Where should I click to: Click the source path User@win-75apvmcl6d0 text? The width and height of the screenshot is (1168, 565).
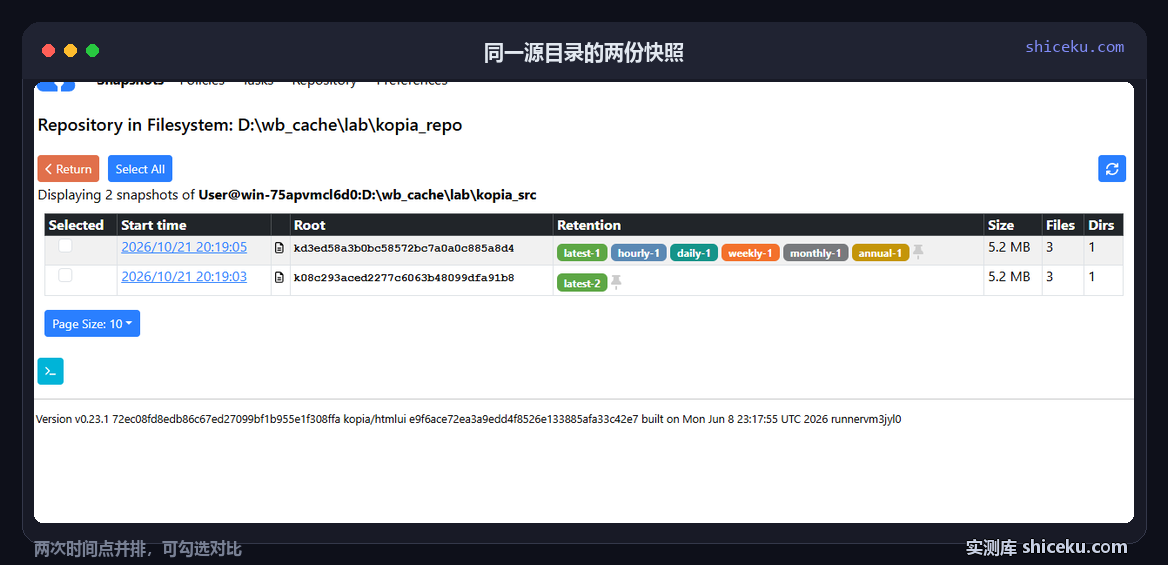[x=367, y=195]
